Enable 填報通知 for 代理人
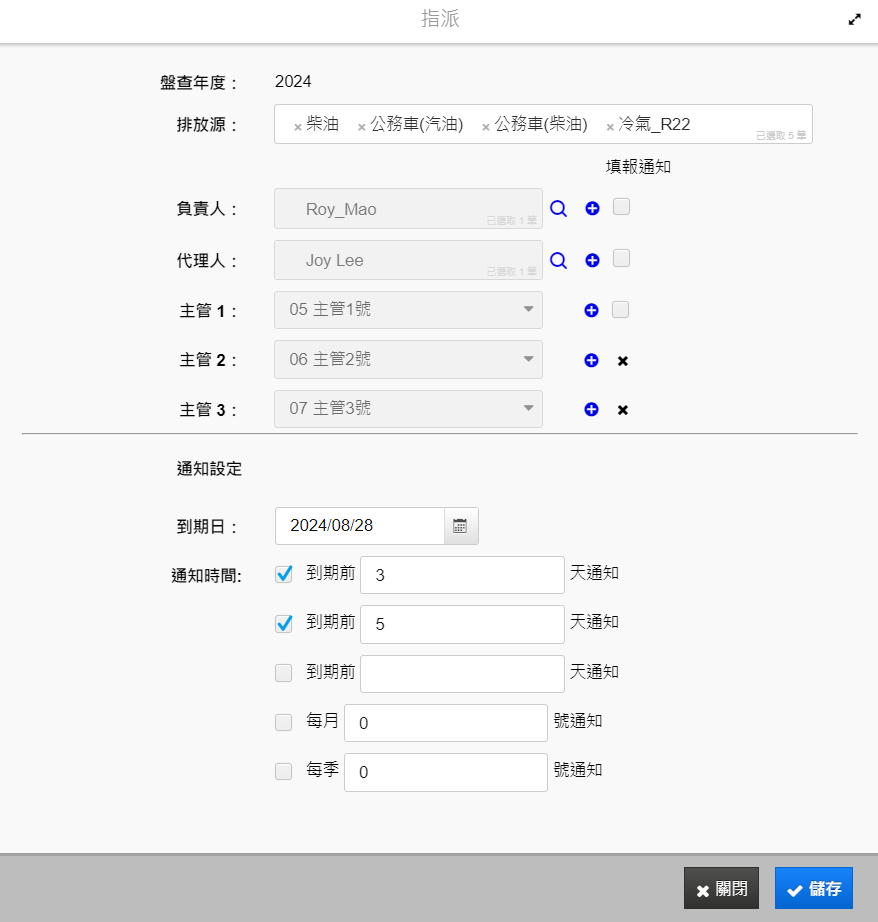This screenshot has height=922, width=878. [621, 258]
